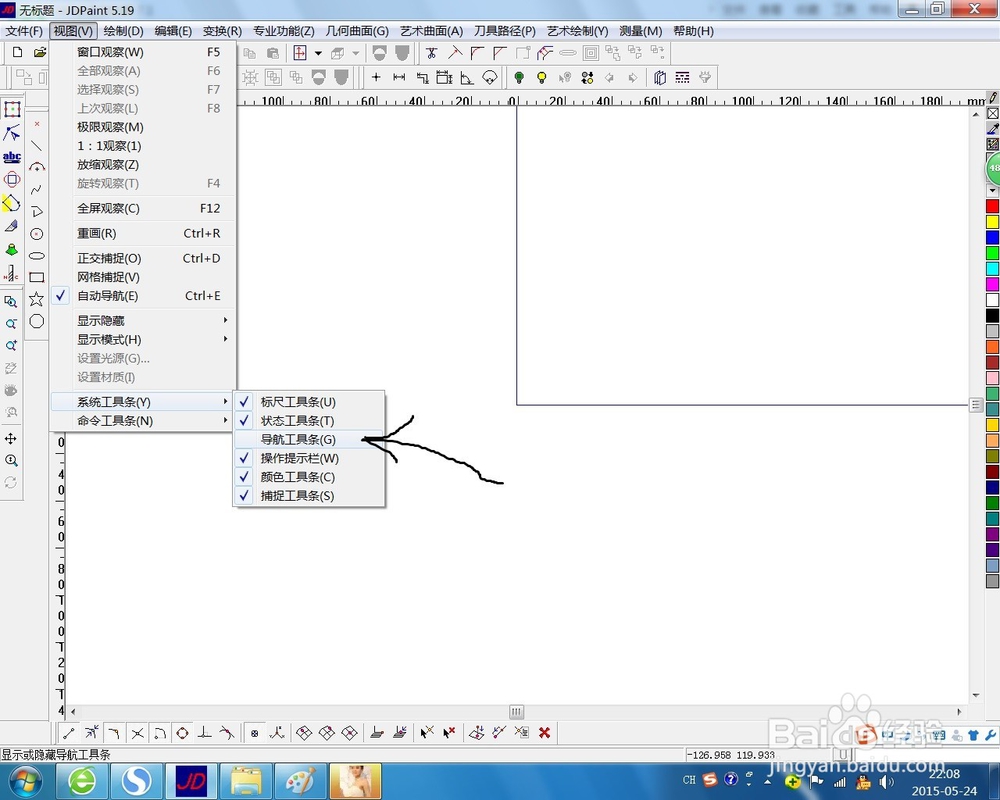Screen dimensions: 1000x800
Task: Choose 窗口观察(W) from the view menu
Action: pos(143,52)
